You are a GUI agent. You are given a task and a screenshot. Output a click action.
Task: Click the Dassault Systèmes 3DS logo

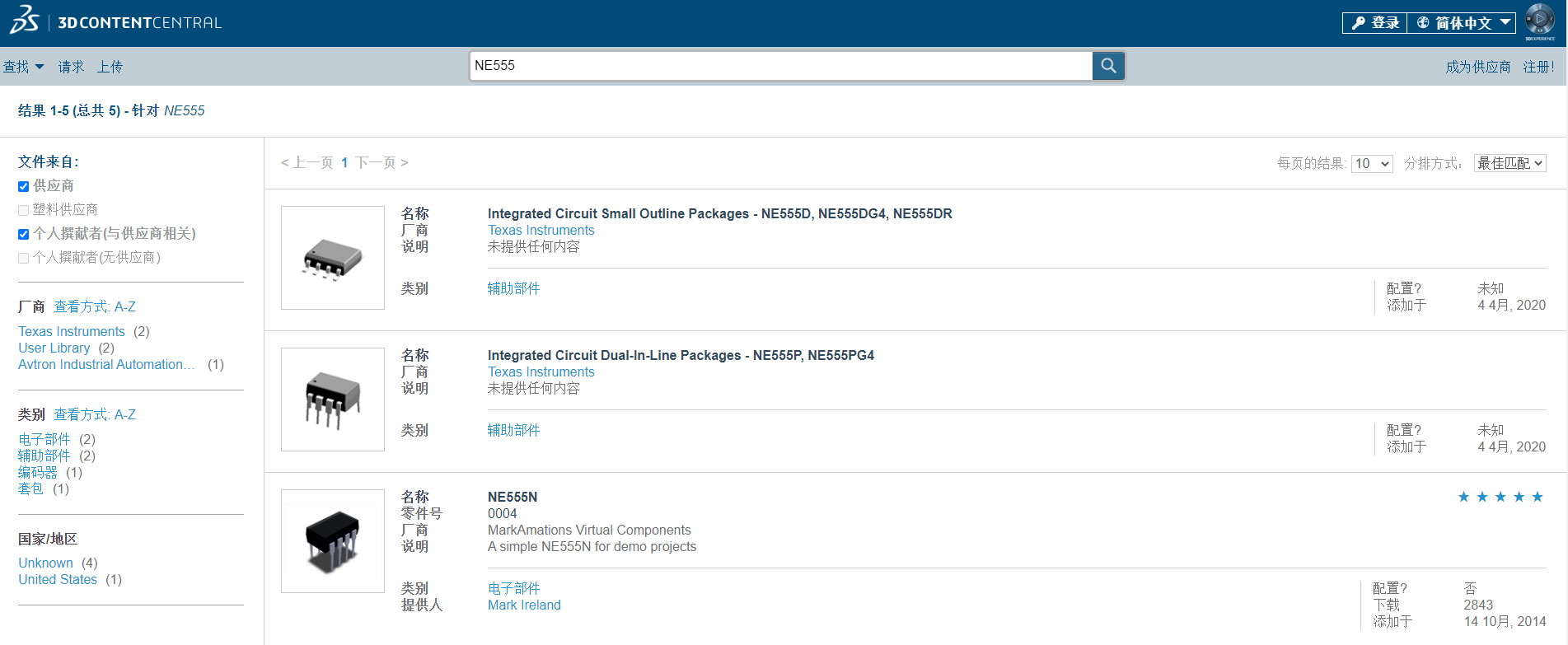pos(24,20)
